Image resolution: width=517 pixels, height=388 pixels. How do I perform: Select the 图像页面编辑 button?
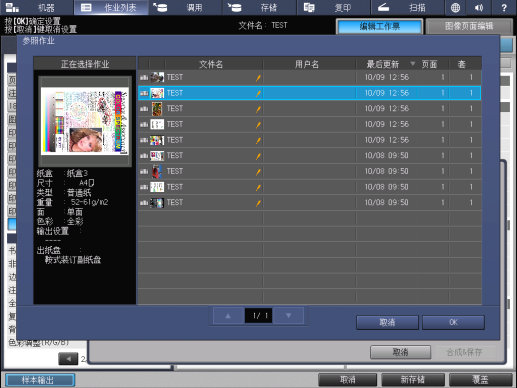pos(469,26)
